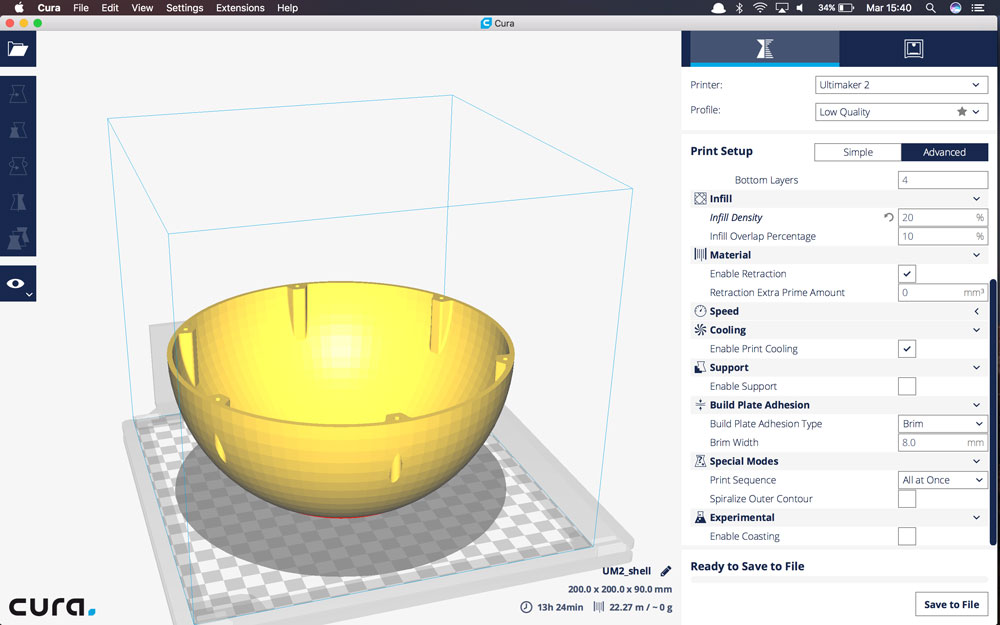
Task: Open the Bluetooth status menu
Action: pos(739,8)
